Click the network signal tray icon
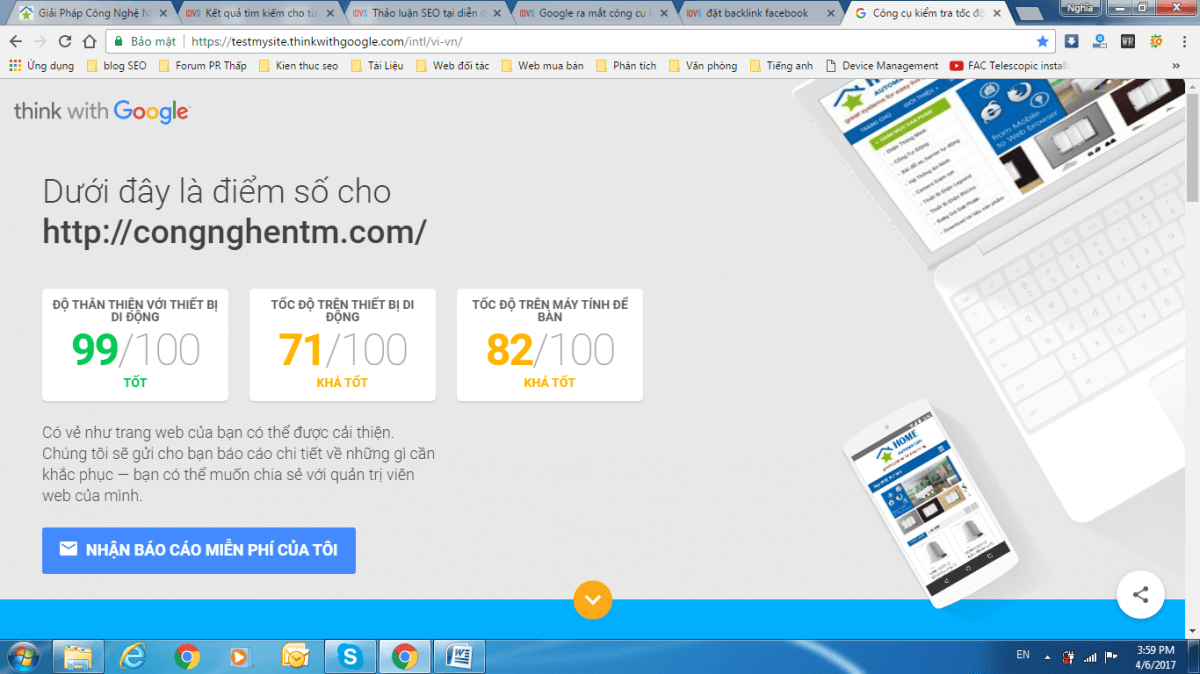 (x=1091, y=657)
